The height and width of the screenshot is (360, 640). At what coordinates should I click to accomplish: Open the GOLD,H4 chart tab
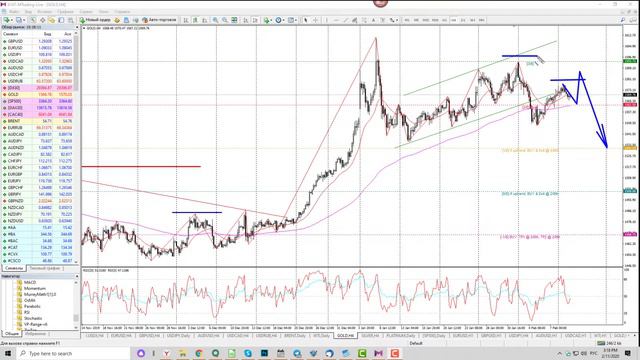tap(345, 336)
